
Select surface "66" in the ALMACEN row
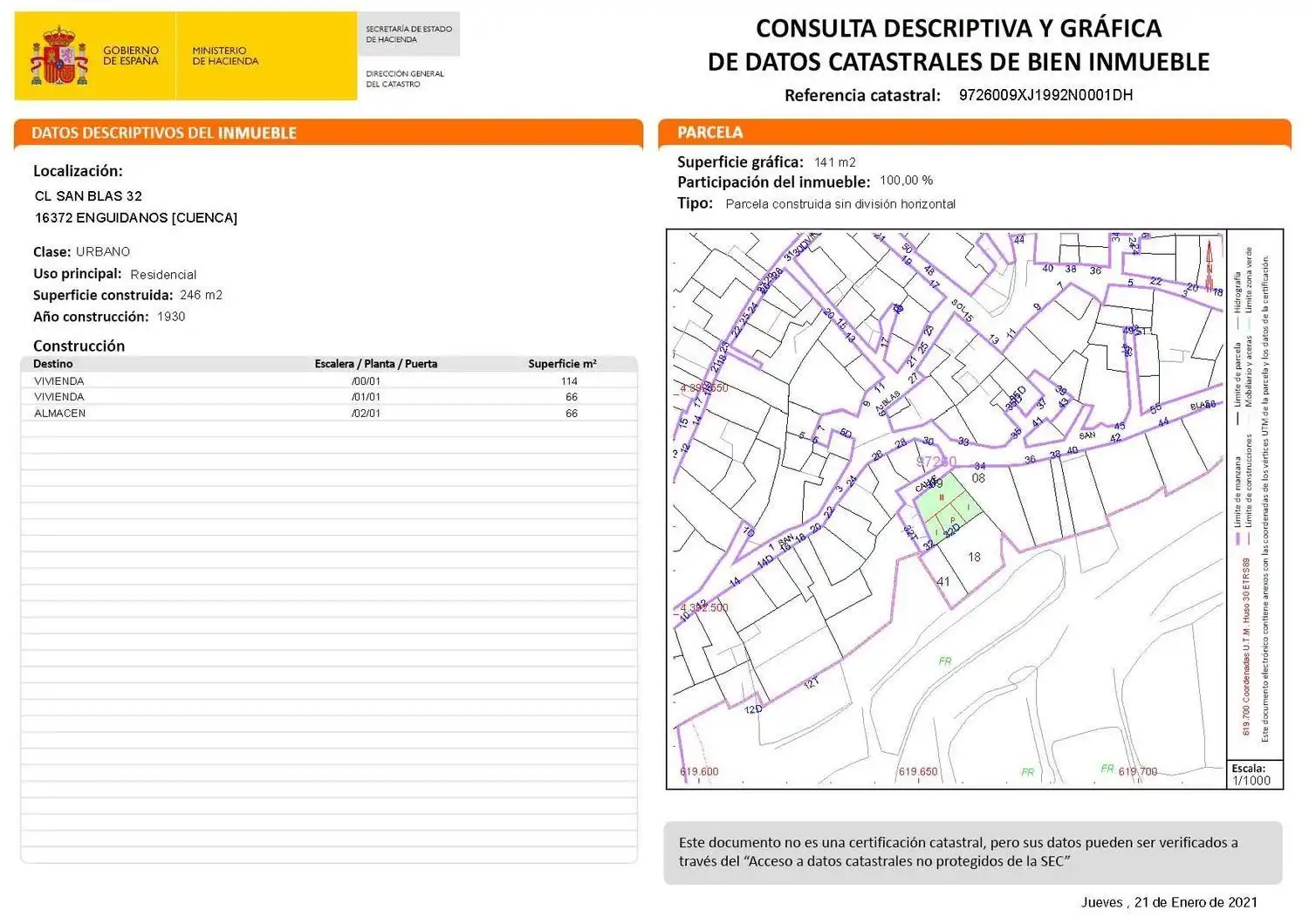(x=572, y=414)
